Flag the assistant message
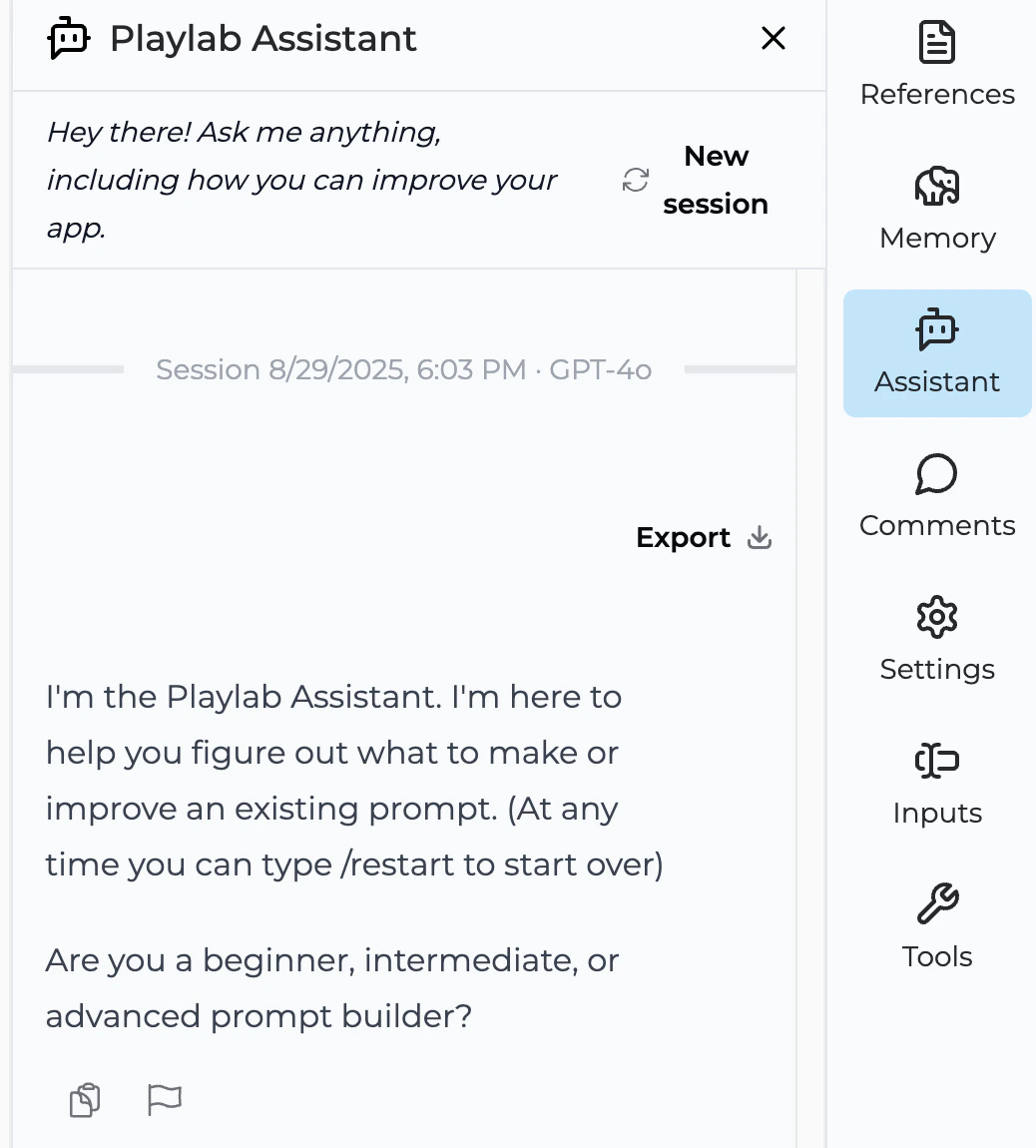The width and height of the screenshot is (1036, 1148). click(x=164, y=1100)
